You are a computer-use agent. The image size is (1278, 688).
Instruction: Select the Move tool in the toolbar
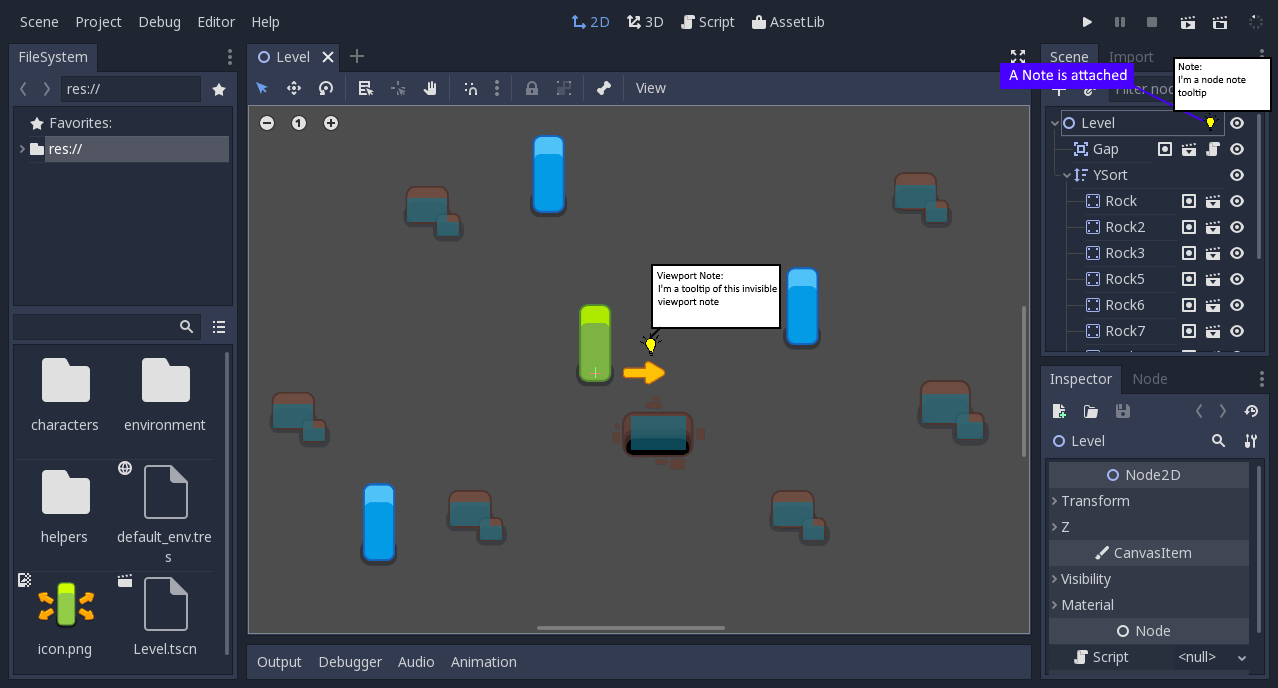point(294,88)
